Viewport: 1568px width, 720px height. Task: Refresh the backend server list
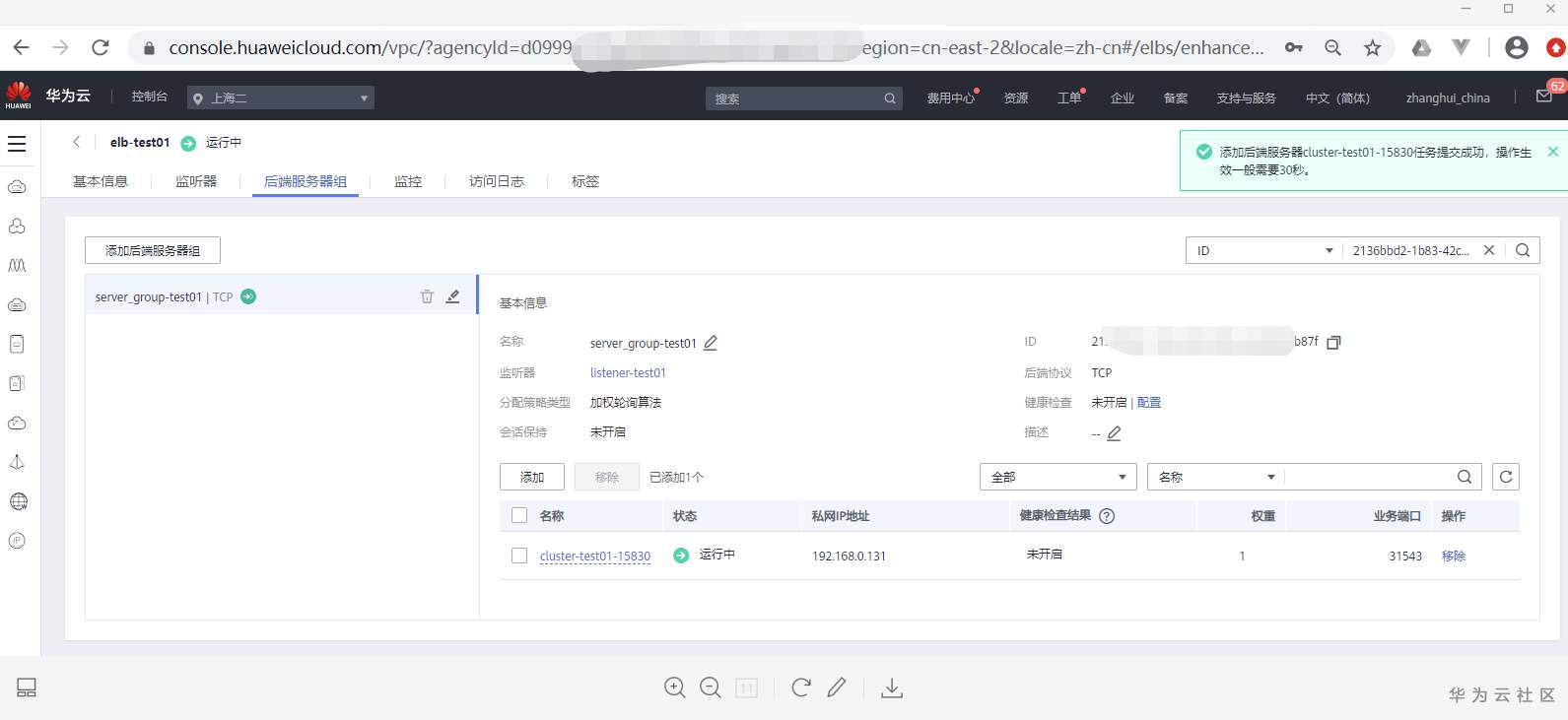(1505, 477)
